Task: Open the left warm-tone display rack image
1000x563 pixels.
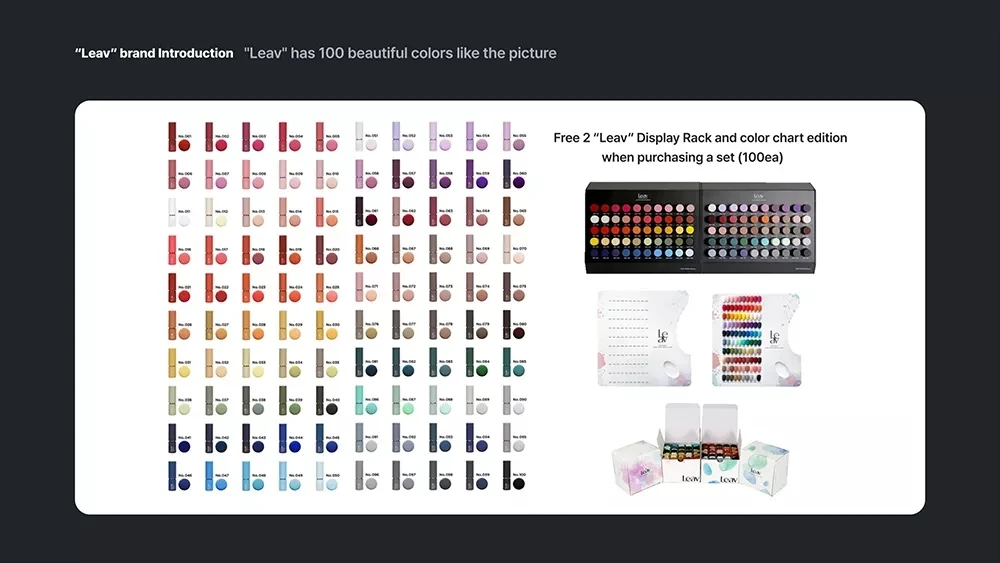Action: click(643, 228)
